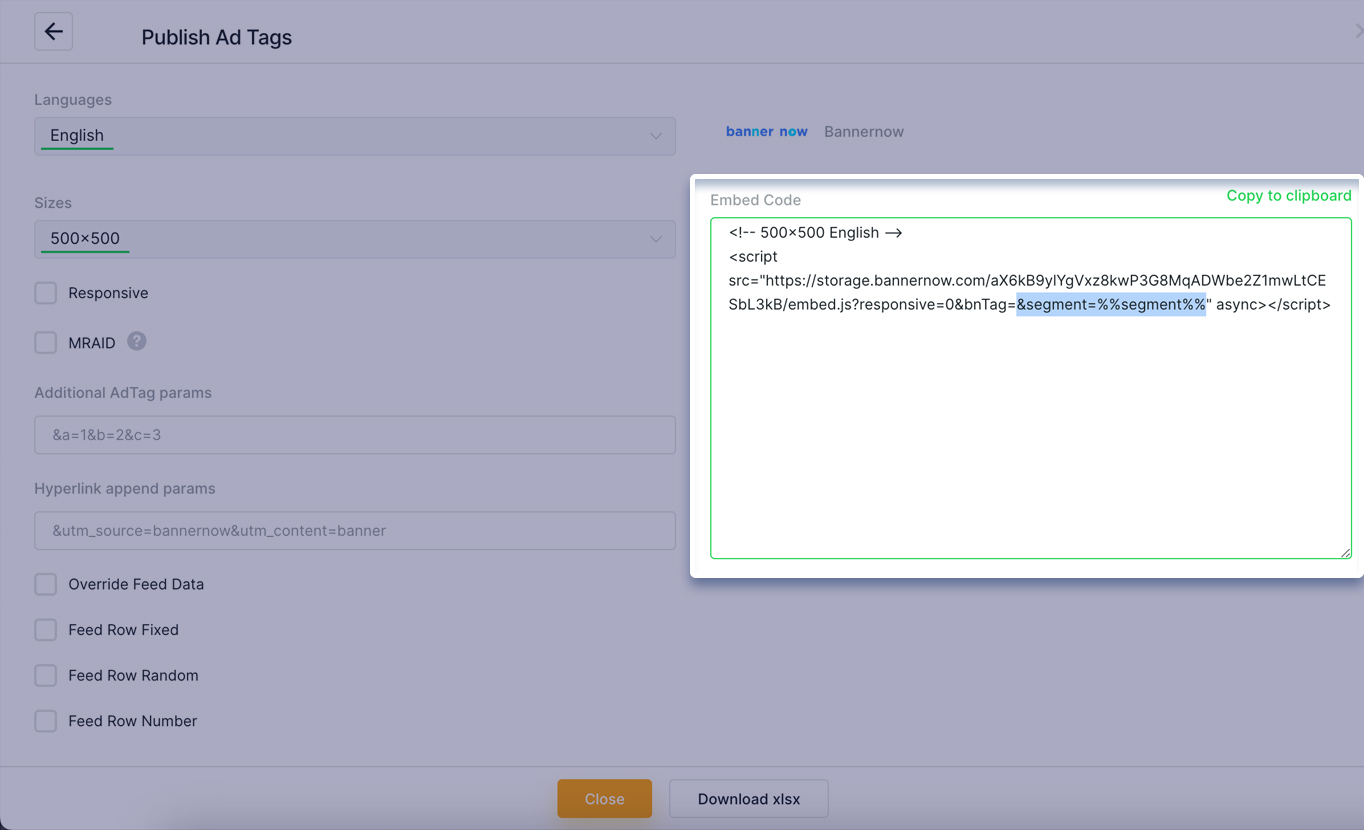Image resolution: width=1364 pixels, height=830 pixels.
Task: Tick the MRAID checkbox
Action: pyautogui.click(x=46, y=343)
